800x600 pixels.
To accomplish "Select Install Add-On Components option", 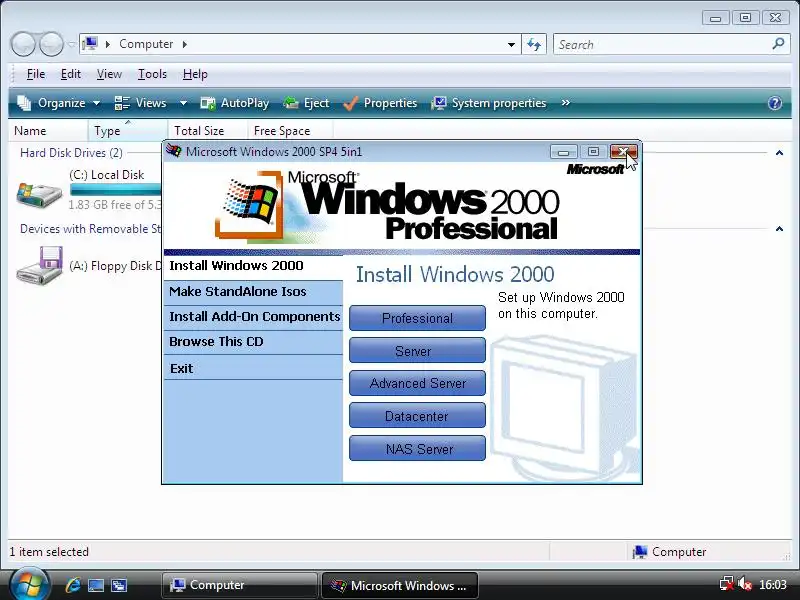I will [253, 317].
